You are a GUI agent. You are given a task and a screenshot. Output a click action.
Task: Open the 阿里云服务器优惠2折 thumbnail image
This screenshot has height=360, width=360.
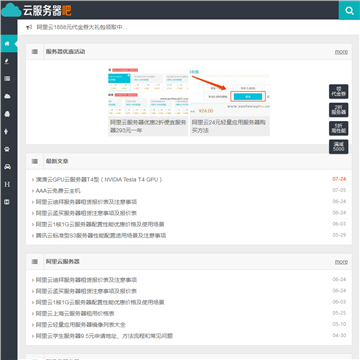point(148,92)
